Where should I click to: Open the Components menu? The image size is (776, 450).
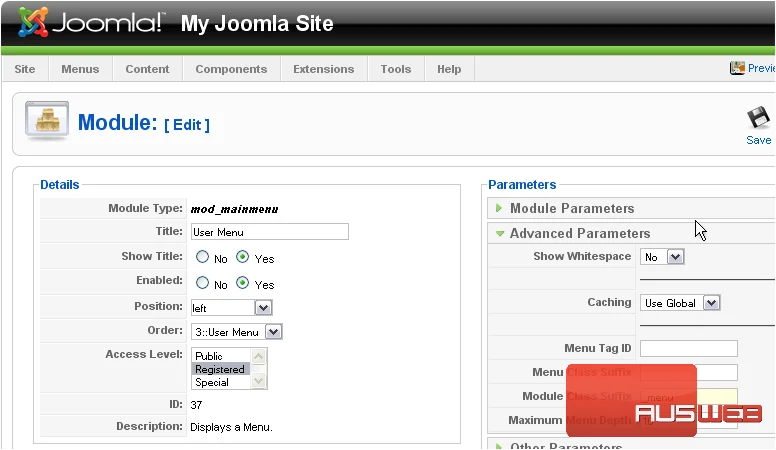231,69
